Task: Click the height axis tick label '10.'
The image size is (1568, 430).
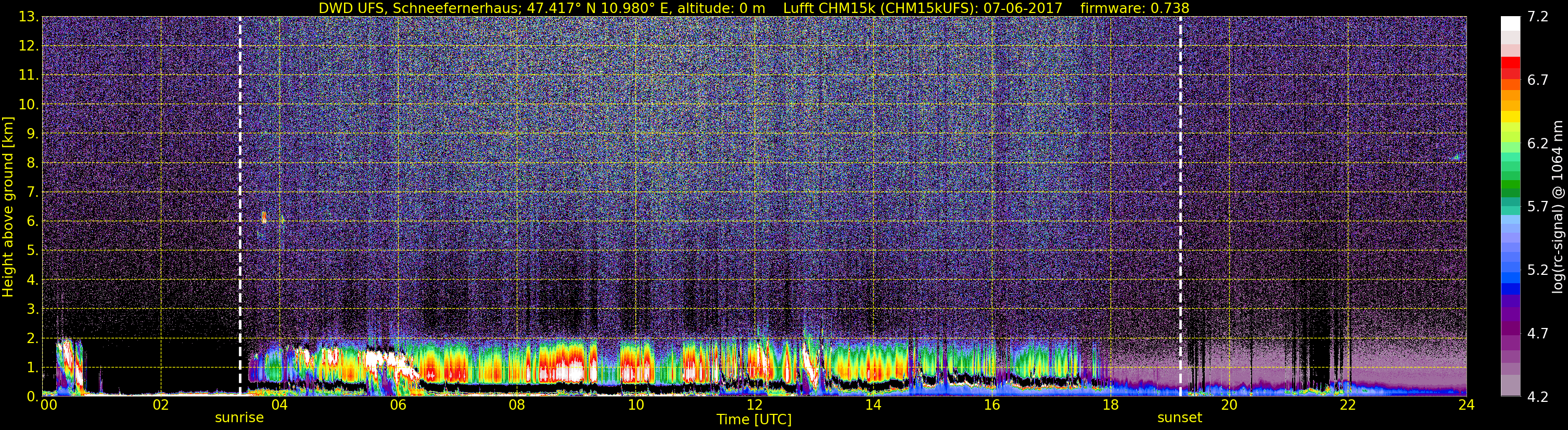Action: tap(28, 105)
